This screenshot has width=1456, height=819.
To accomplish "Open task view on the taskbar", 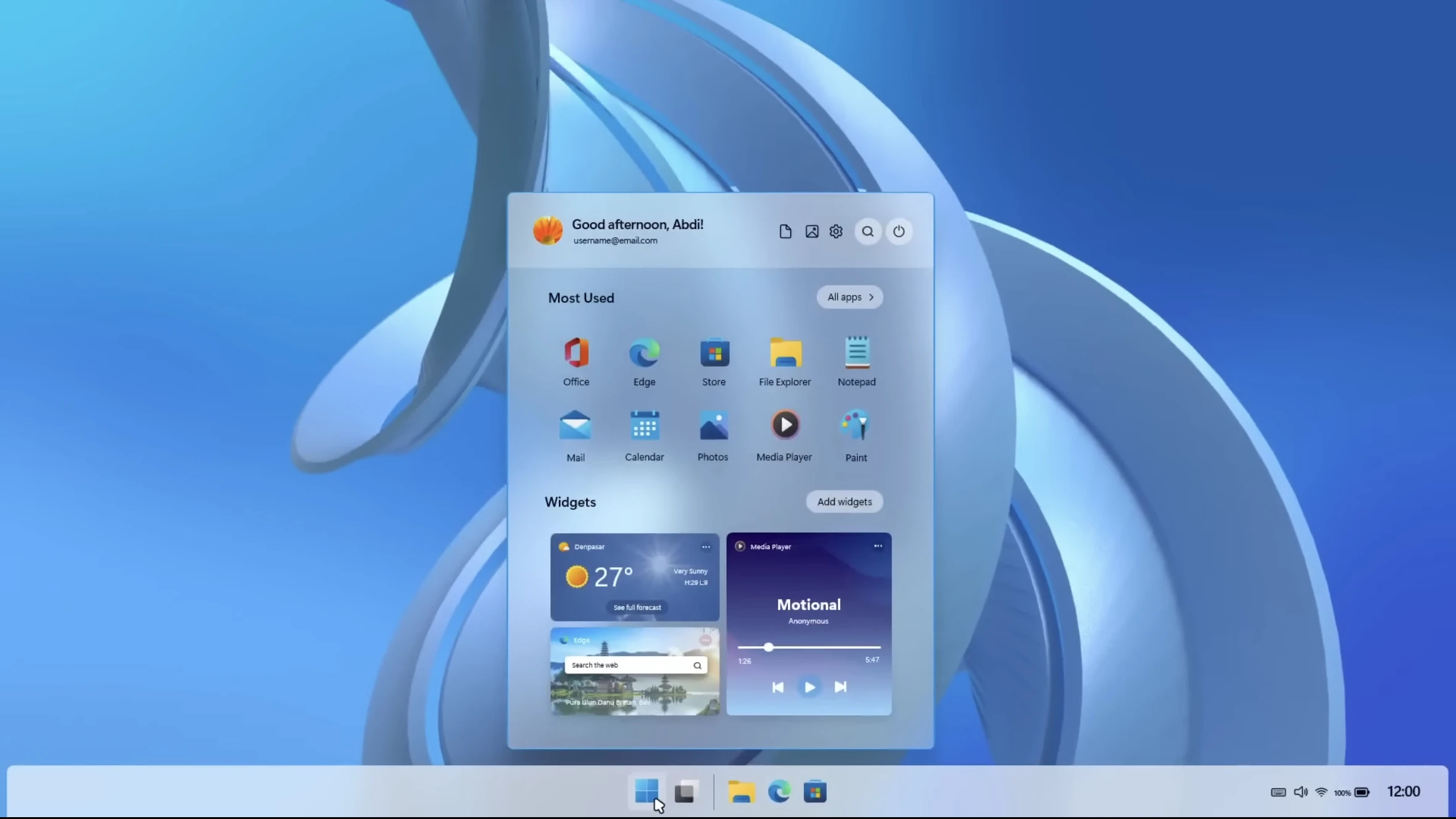I will [685, 792].
